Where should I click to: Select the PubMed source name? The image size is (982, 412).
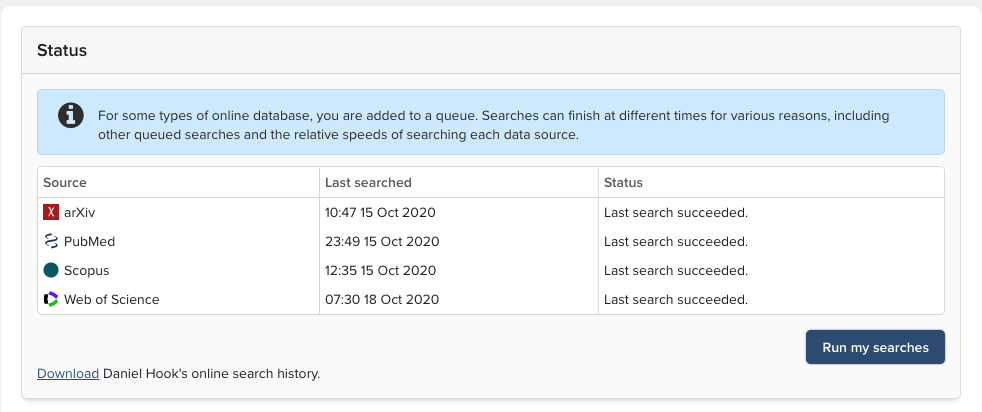[x=90, y=242]
